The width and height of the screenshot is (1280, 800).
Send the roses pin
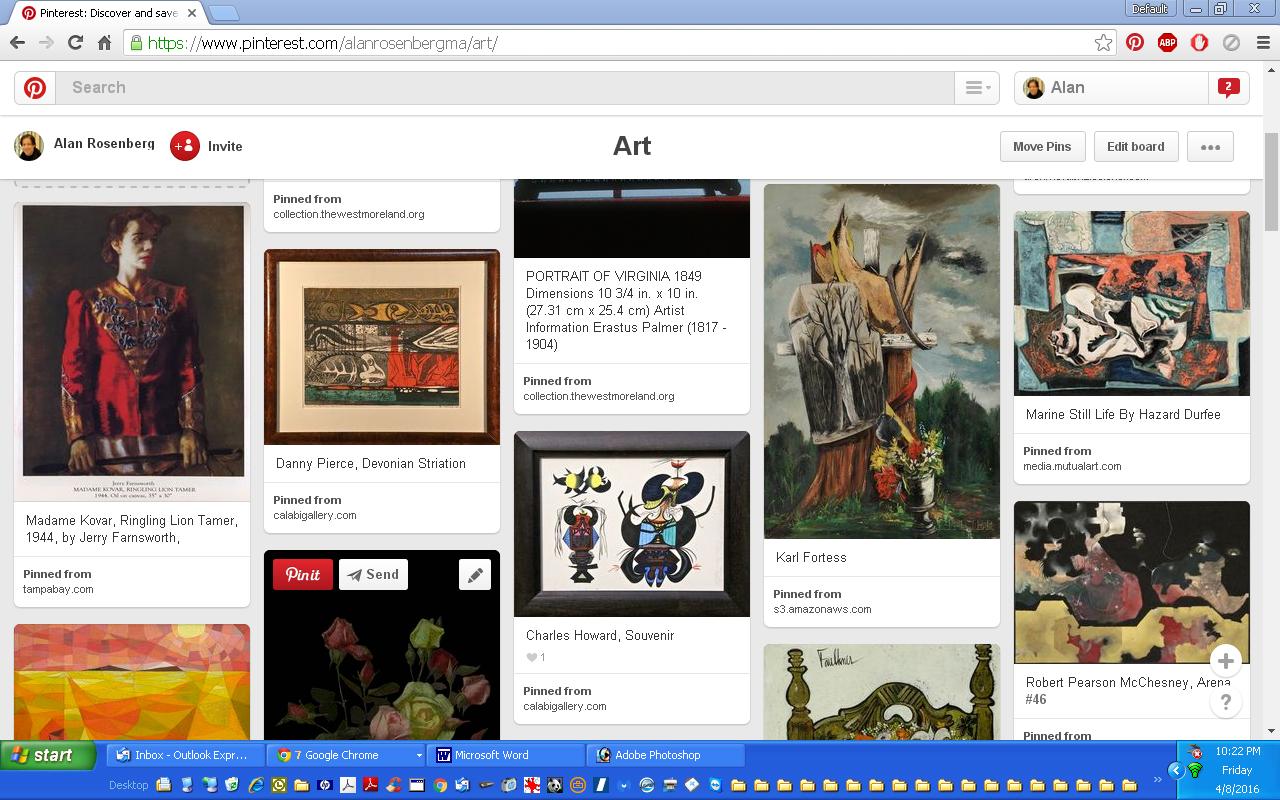373,574
